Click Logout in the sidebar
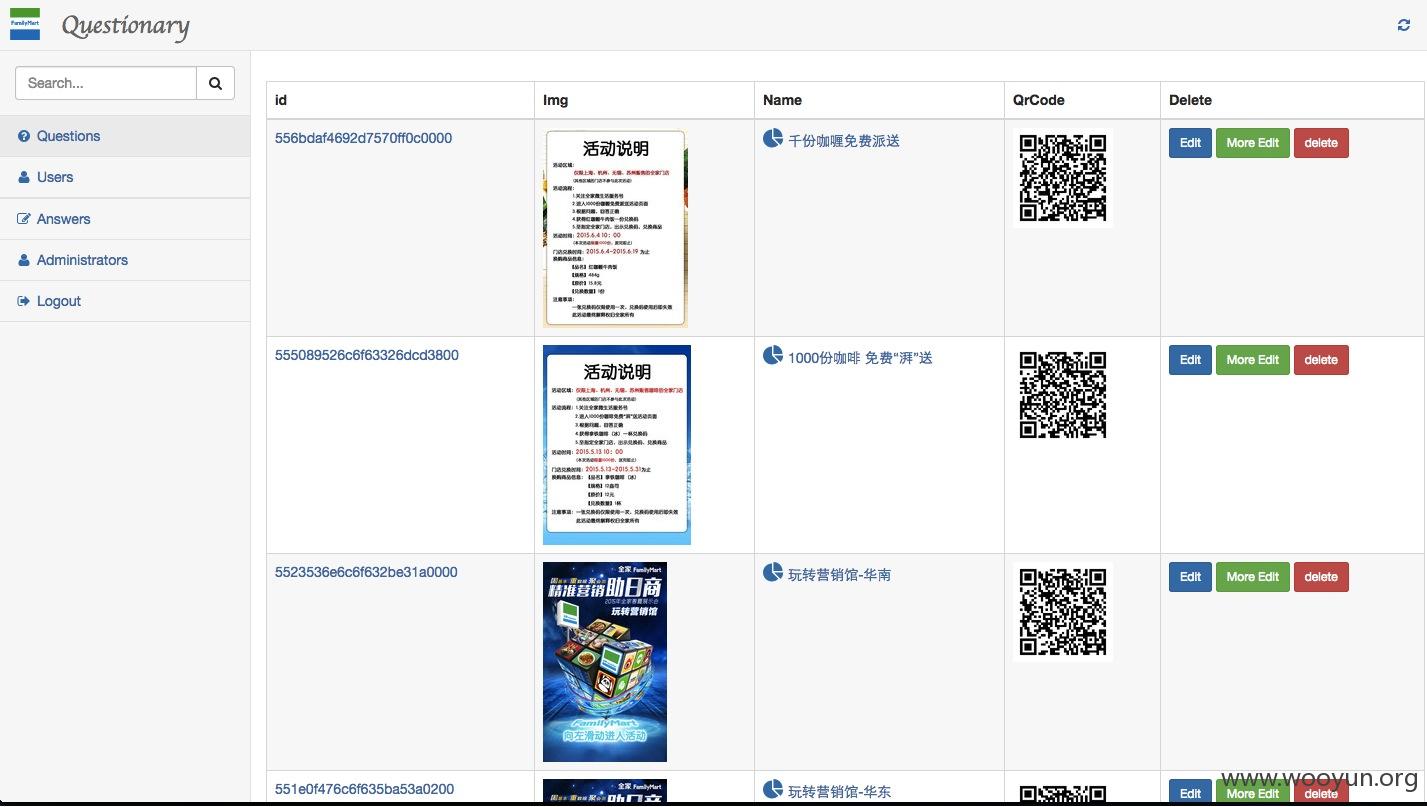 coord(125,301)
